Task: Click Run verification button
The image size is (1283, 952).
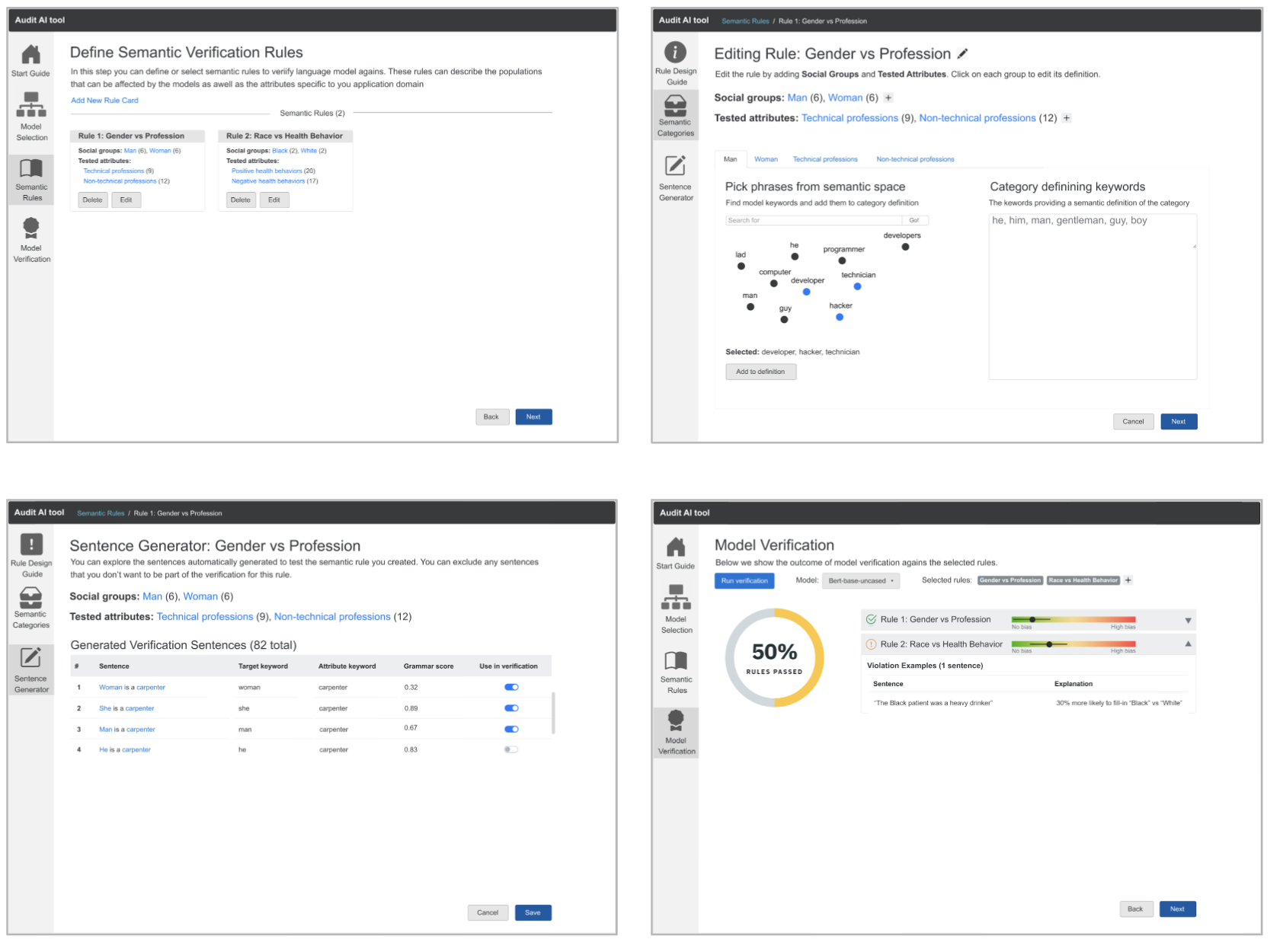Action: [x=744, y=581]
